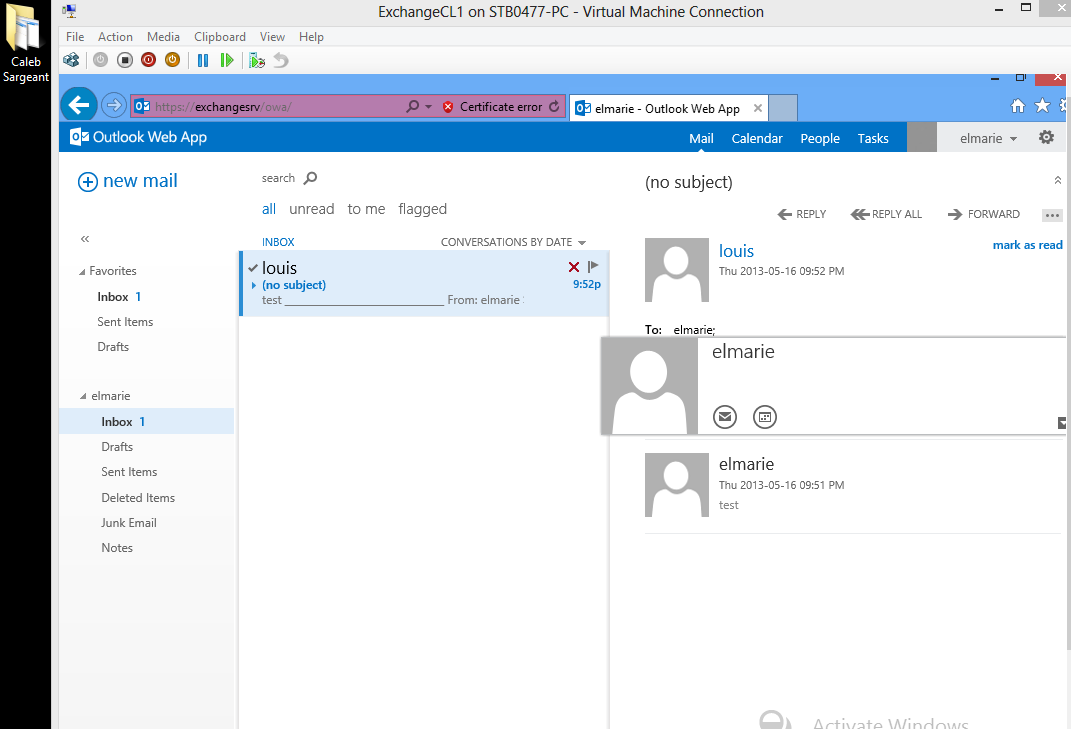Collapse the folder pane with double chevron
Image resolution: width=1071 pixels, height=729 pixels.
tap(85, 238)
